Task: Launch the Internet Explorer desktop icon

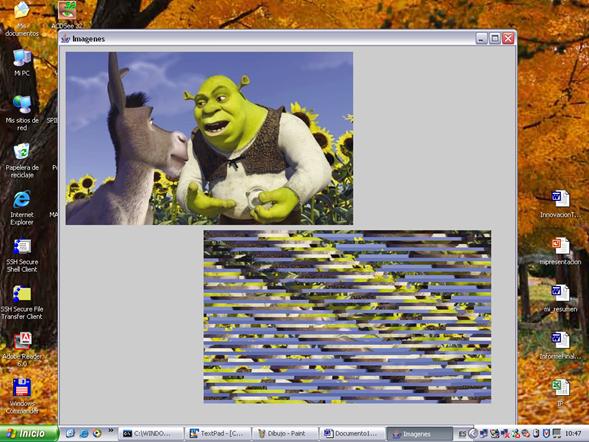Action: (x=22, y=208)
